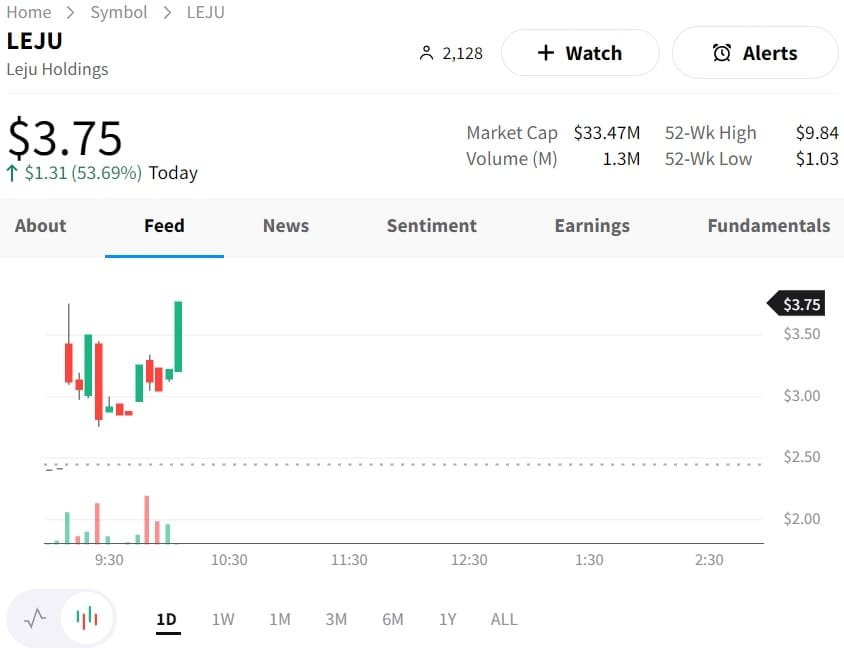Select the 1W time range
Screen dimensions: 844x656
pos(223,619)
